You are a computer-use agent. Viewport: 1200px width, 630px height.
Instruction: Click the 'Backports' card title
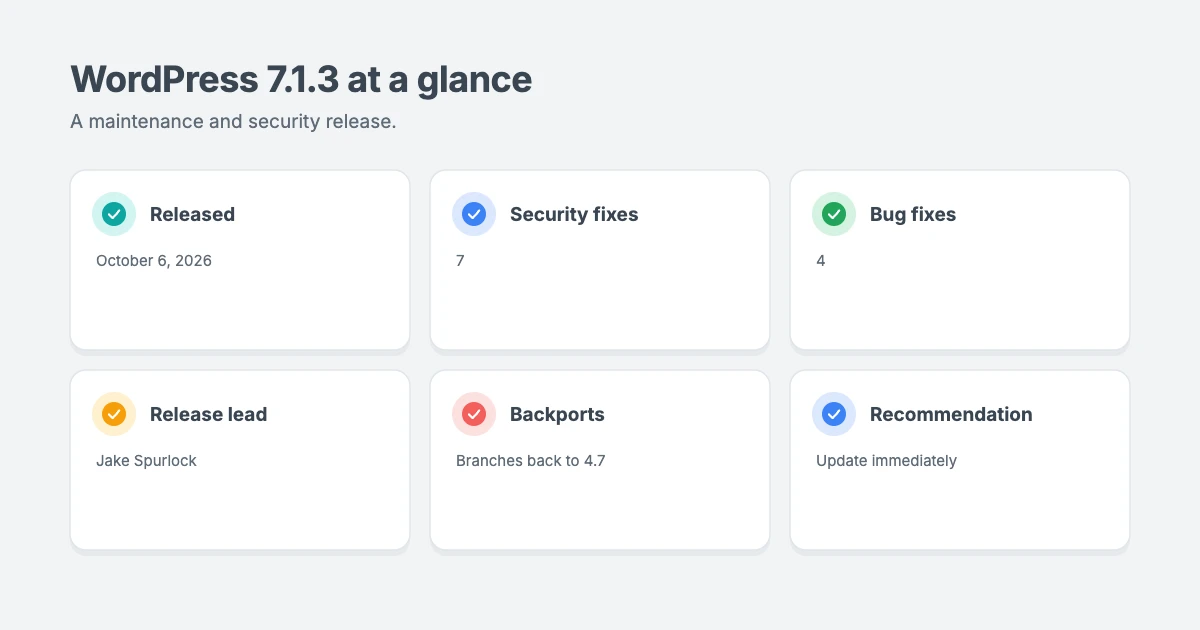pos(557,414)
